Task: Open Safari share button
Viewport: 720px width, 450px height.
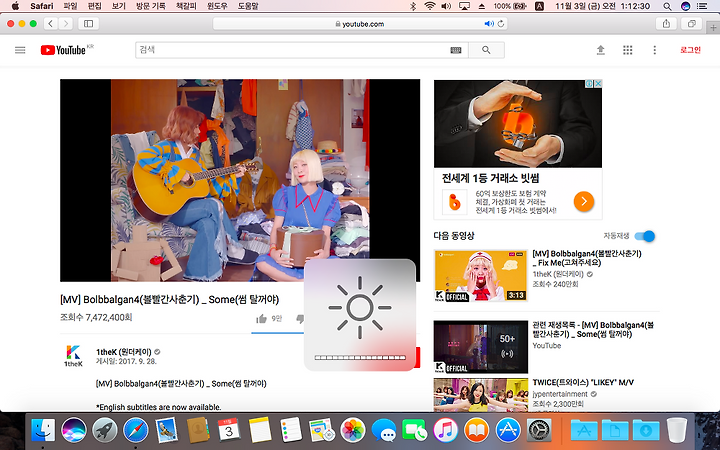Action: coord(666,23)
